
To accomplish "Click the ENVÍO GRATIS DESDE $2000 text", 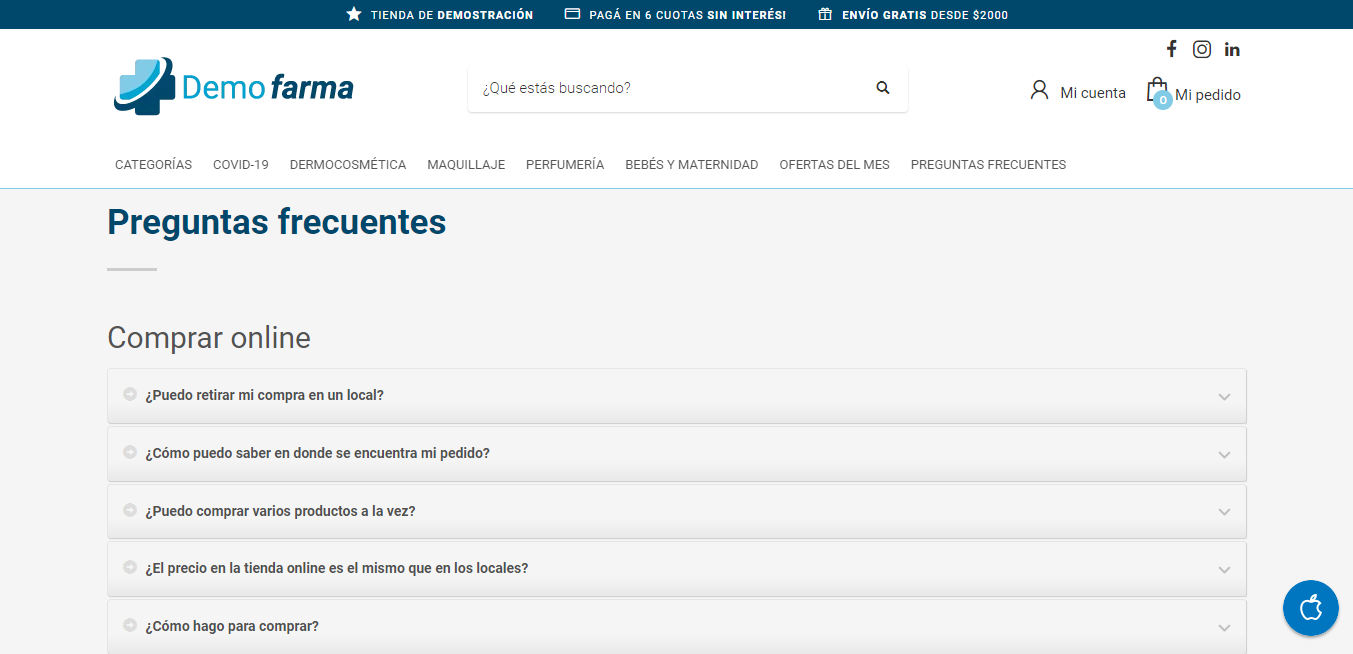I will pyautogui.click(x=925, y=15).
